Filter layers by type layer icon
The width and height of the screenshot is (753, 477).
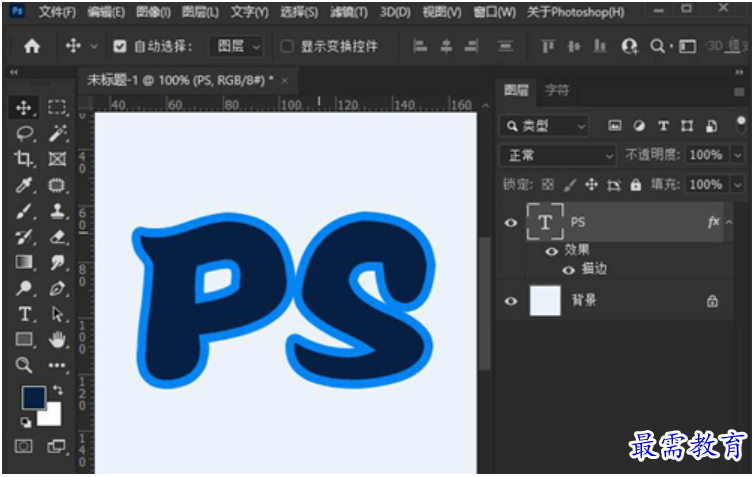point(663,126)
